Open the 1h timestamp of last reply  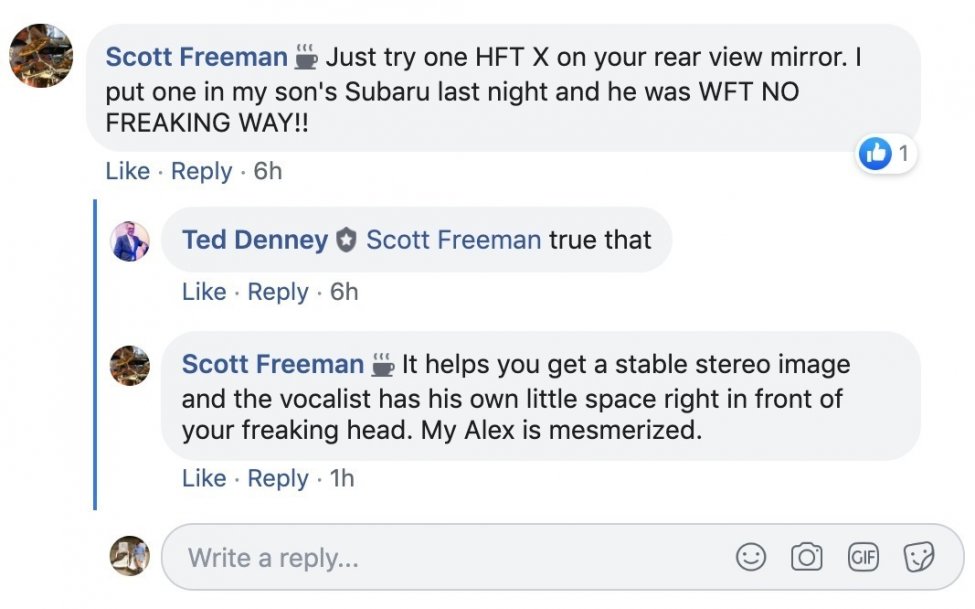342,478
